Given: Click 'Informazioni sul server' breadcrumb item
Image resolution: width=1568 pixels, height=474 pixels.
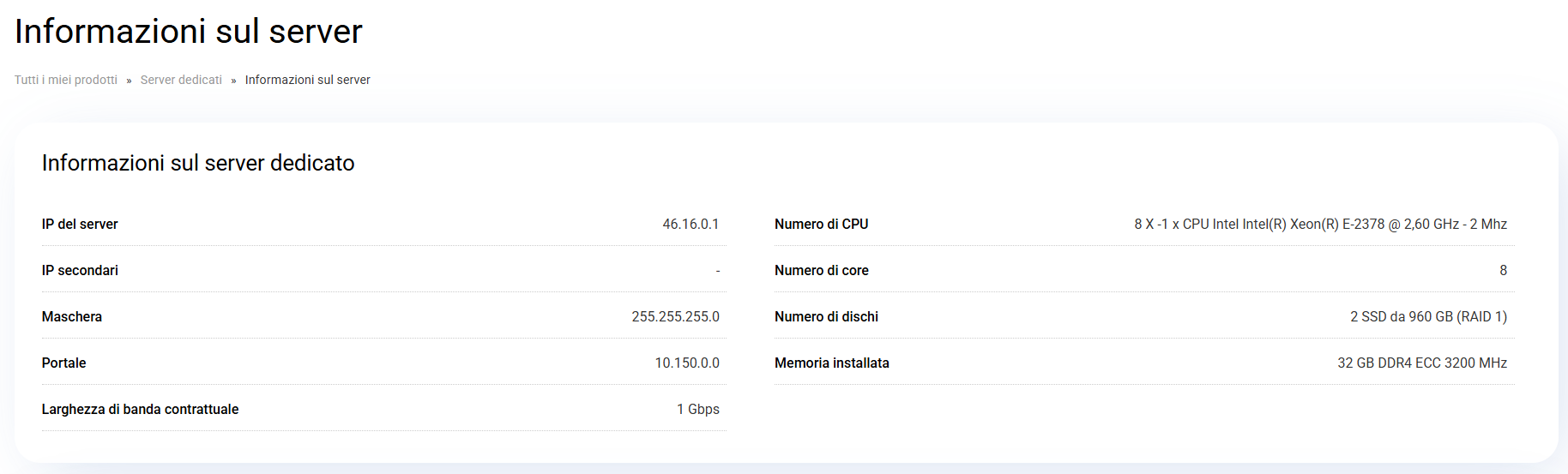Looking at the screenshot, I should 307,80.
